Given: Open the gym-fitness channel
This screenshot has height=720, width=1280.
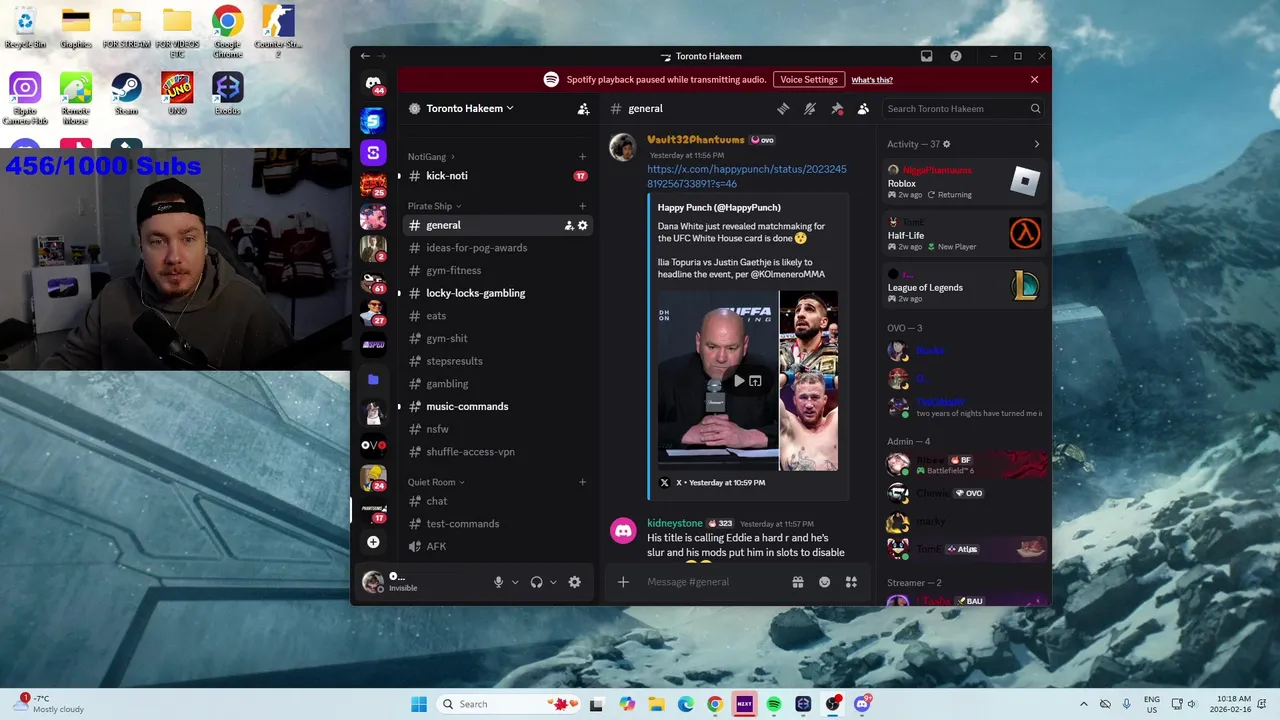Looking at the screenshot, I should (496, 270).
